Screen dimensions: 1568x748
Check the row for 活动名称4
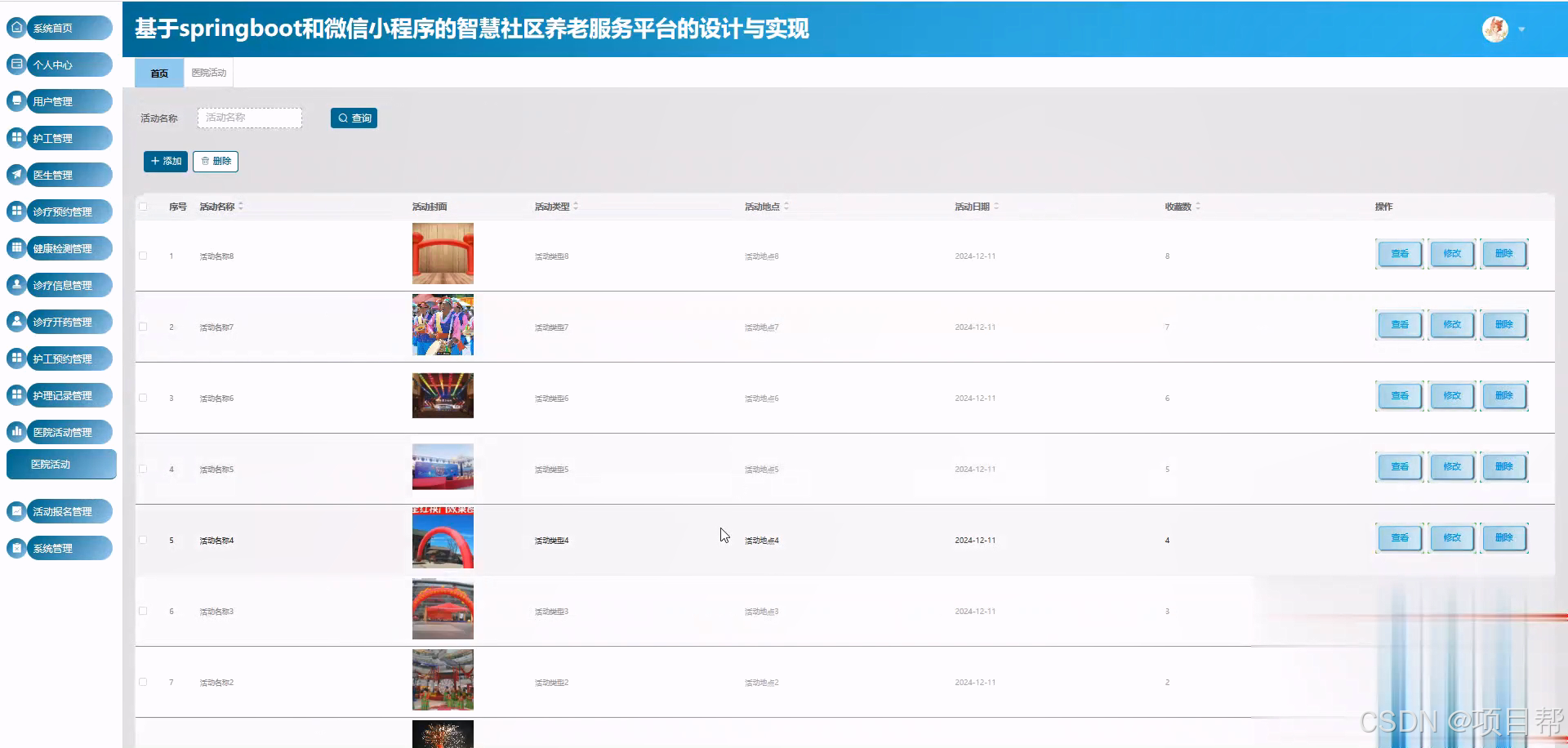click(x=143, y=540)
